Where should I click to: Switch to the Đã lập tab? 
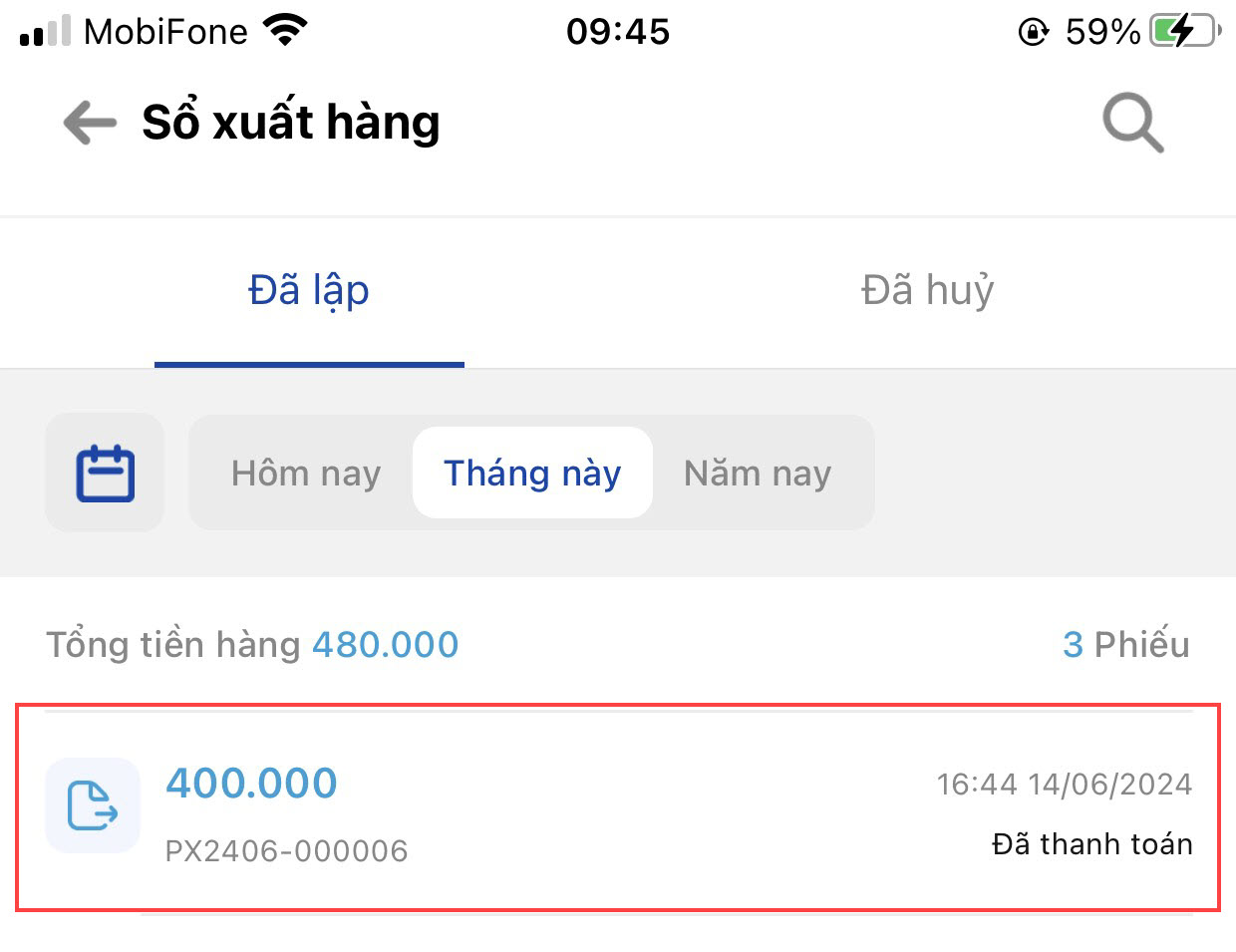pyautogui.click(x=309, y=291)
